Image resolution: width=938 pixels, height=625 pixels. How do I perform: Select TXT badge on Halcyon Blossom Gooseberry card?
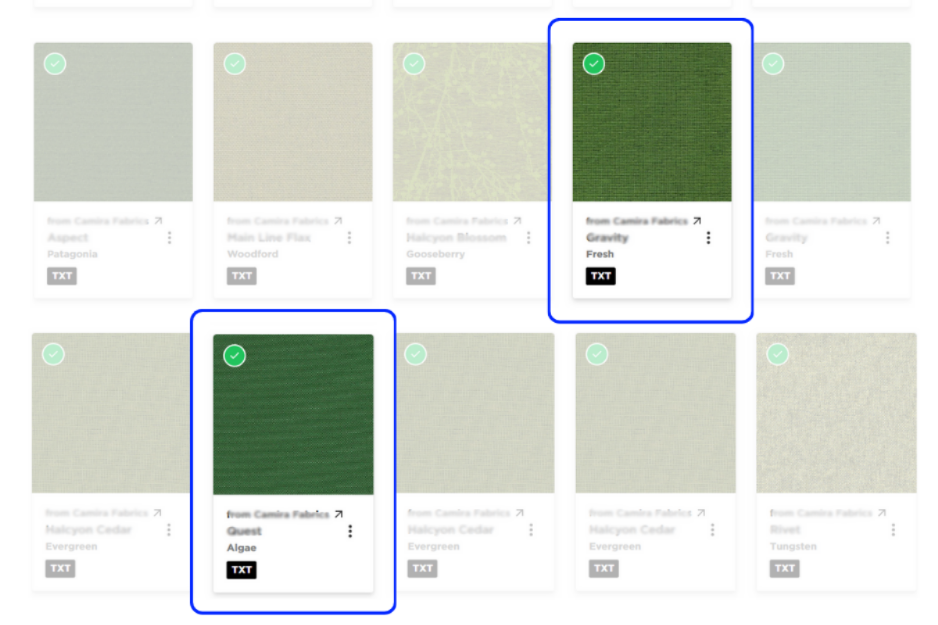(x=421, y=276)
